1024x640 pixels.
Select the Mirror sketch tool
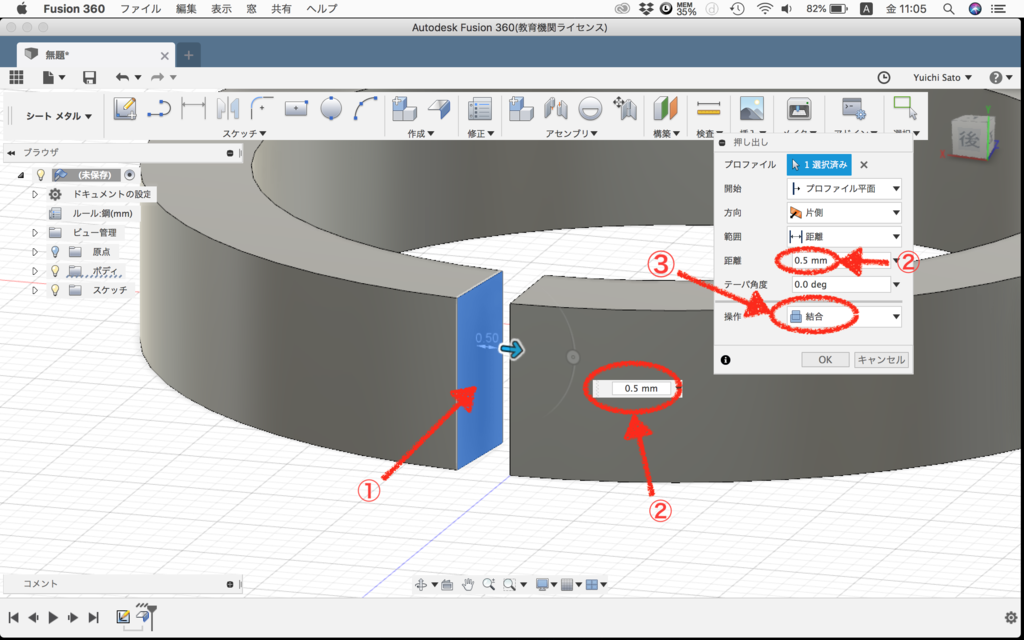pos(228,108)
